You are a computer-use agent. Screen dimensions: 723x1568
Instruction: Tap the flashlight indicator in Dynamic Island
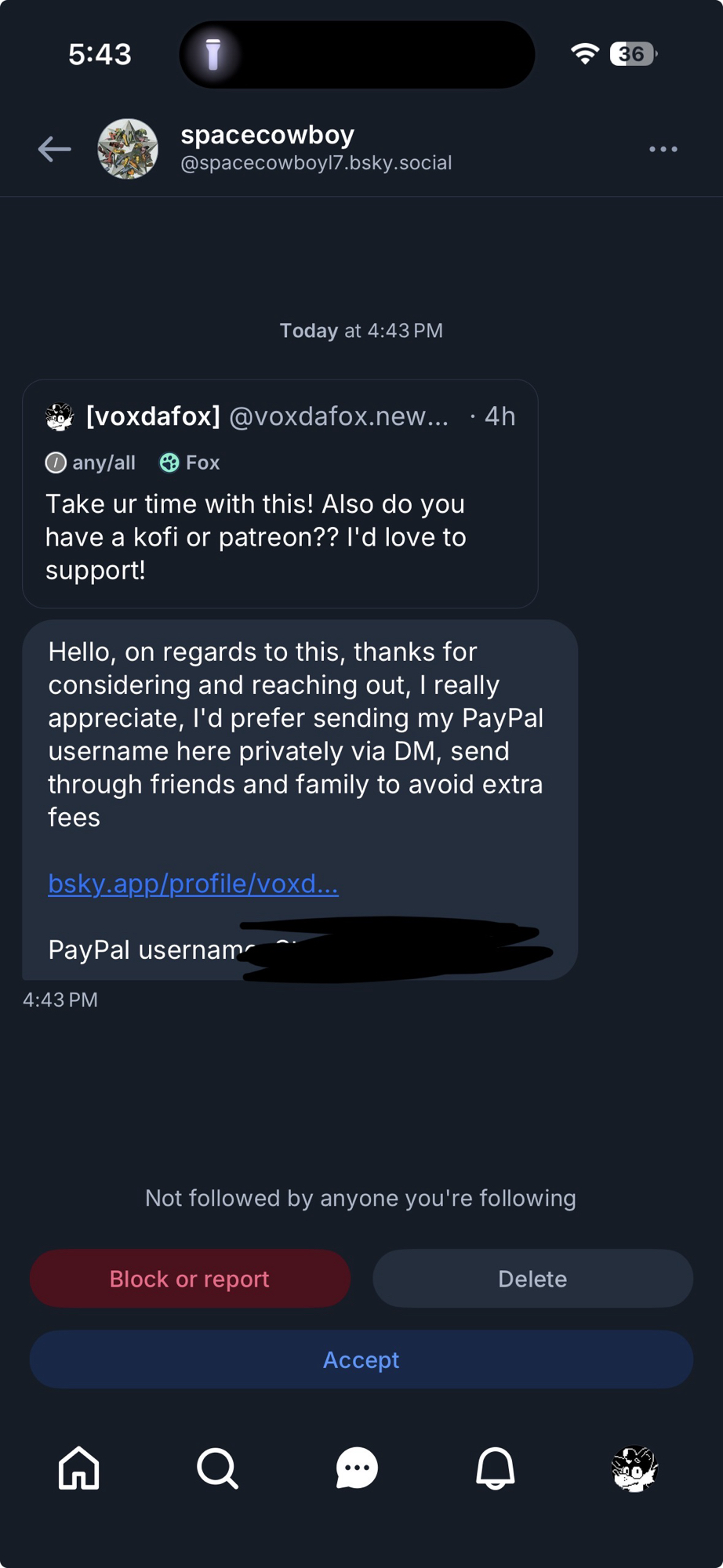(213, 54)
